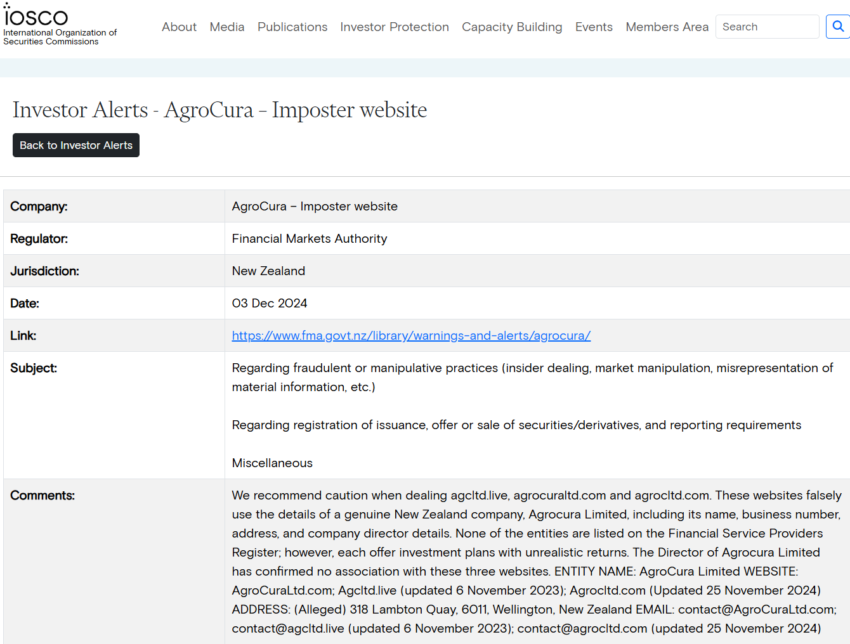Select the Regulator label cell
The height and width of the screenshot is (644, 850).
[x=114, y=239]
